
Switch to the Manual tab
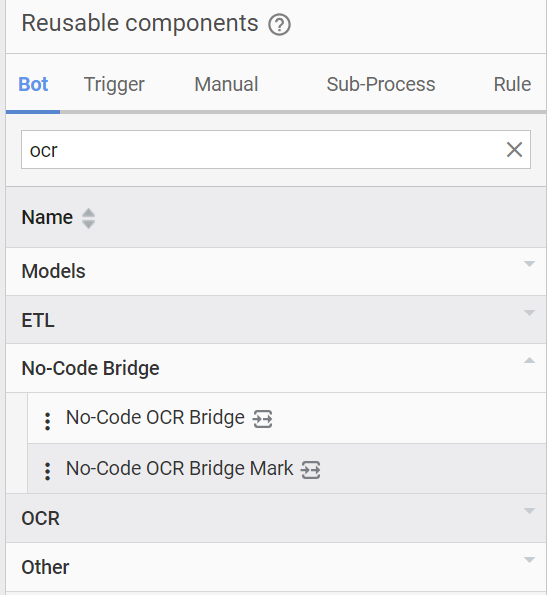(x=226, y=84)
